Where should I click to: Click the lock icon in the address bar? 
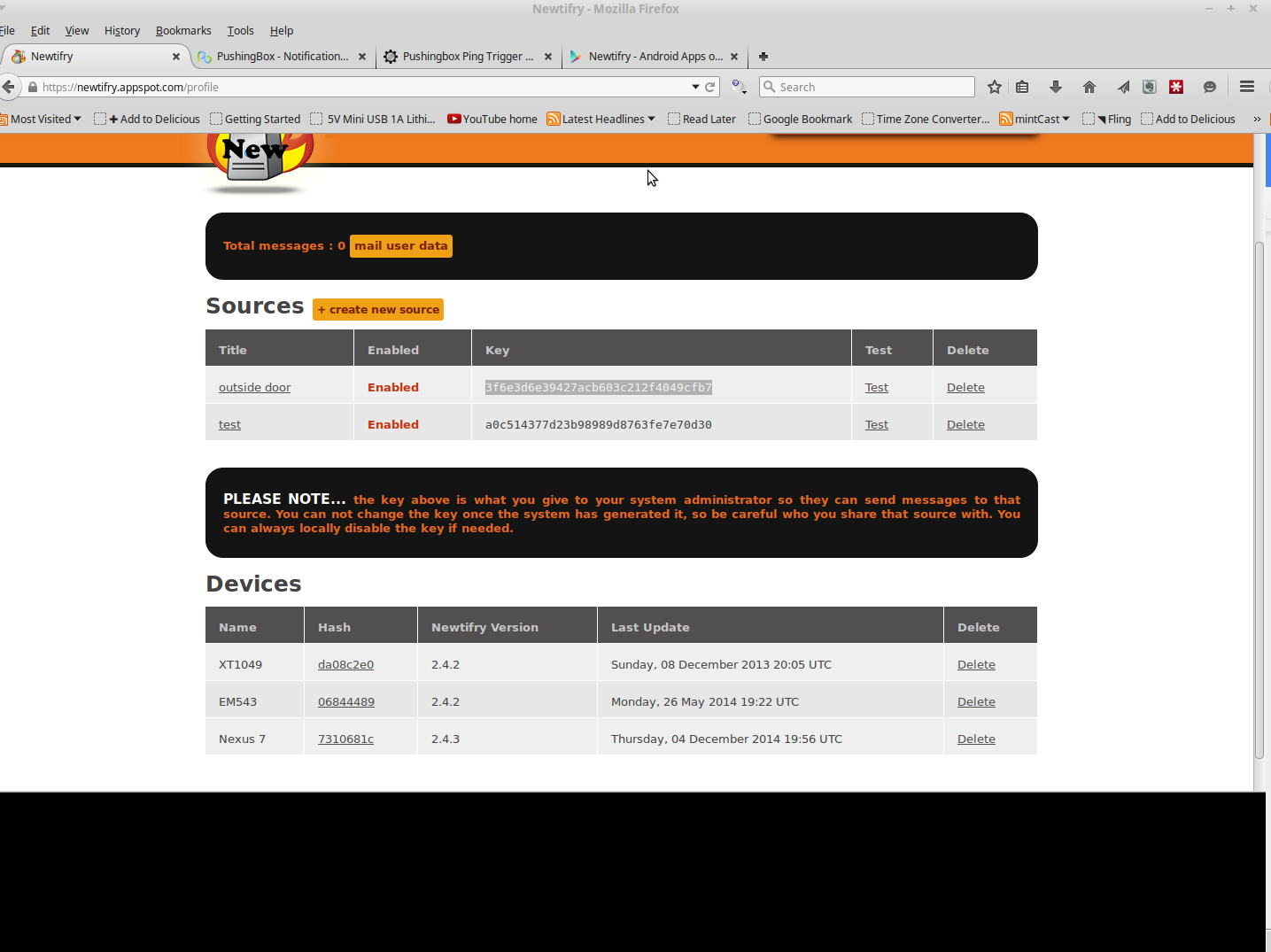pyautogui.click(x=33, y=87)
